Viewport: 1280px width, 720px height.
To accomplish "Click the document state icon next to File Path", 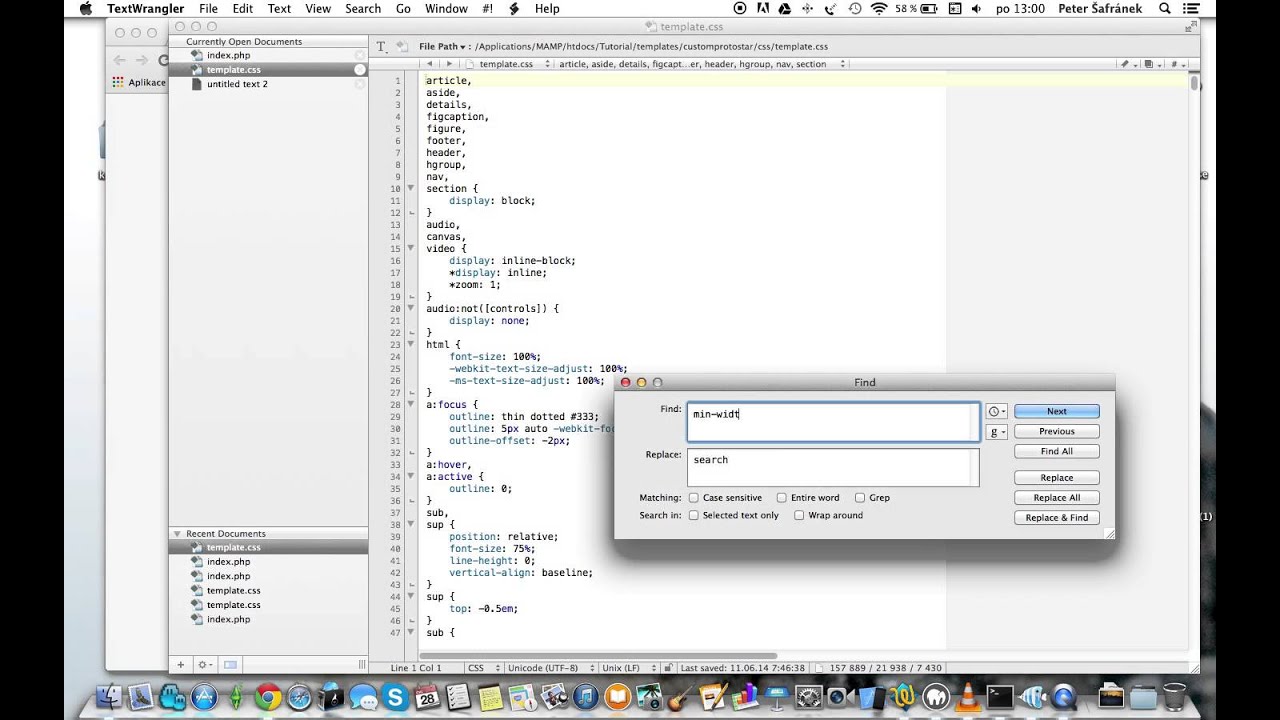I will [x=402, y=47].
